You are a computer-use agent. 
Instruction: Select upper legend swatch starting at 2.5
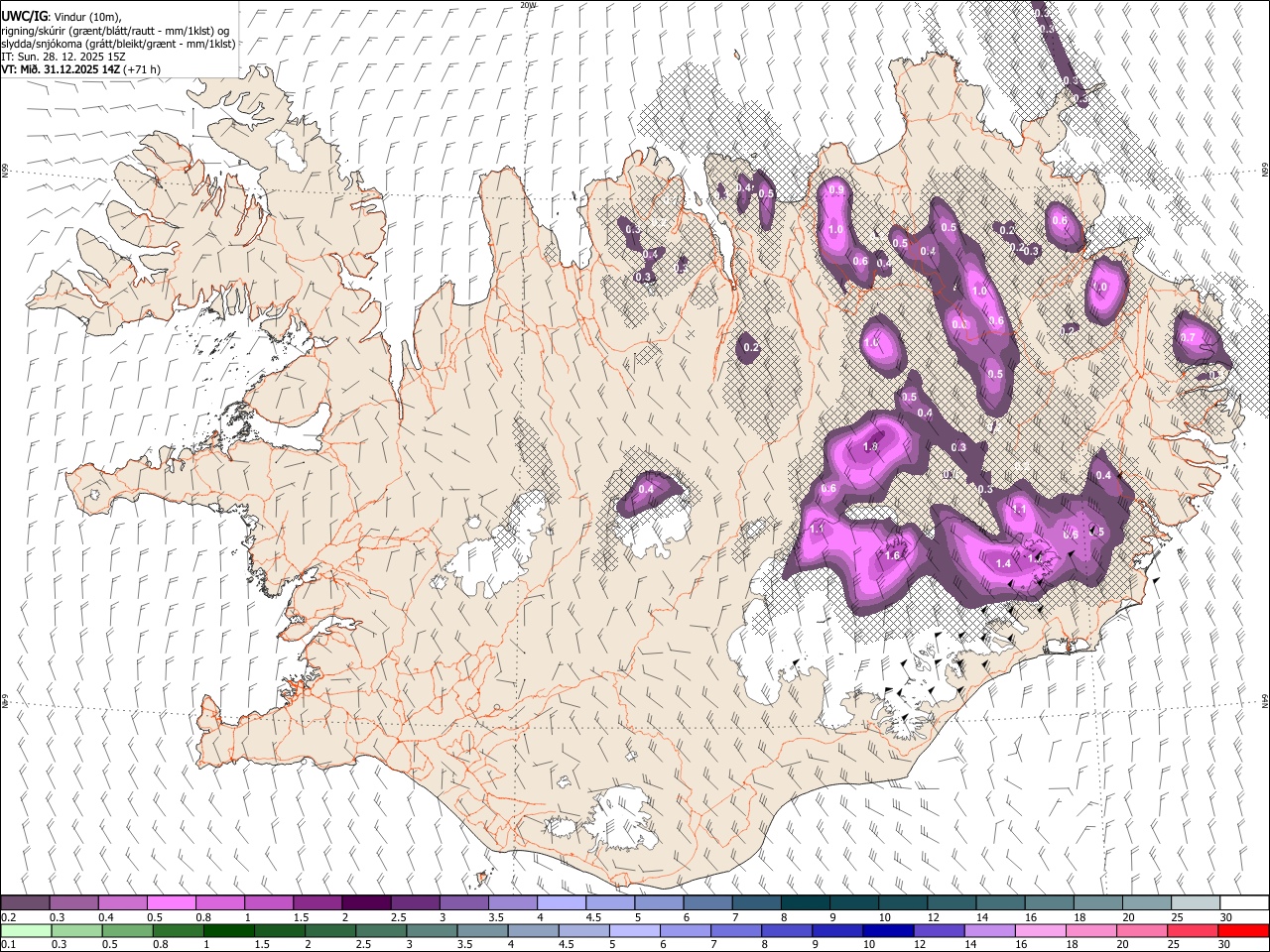(415, 903)
